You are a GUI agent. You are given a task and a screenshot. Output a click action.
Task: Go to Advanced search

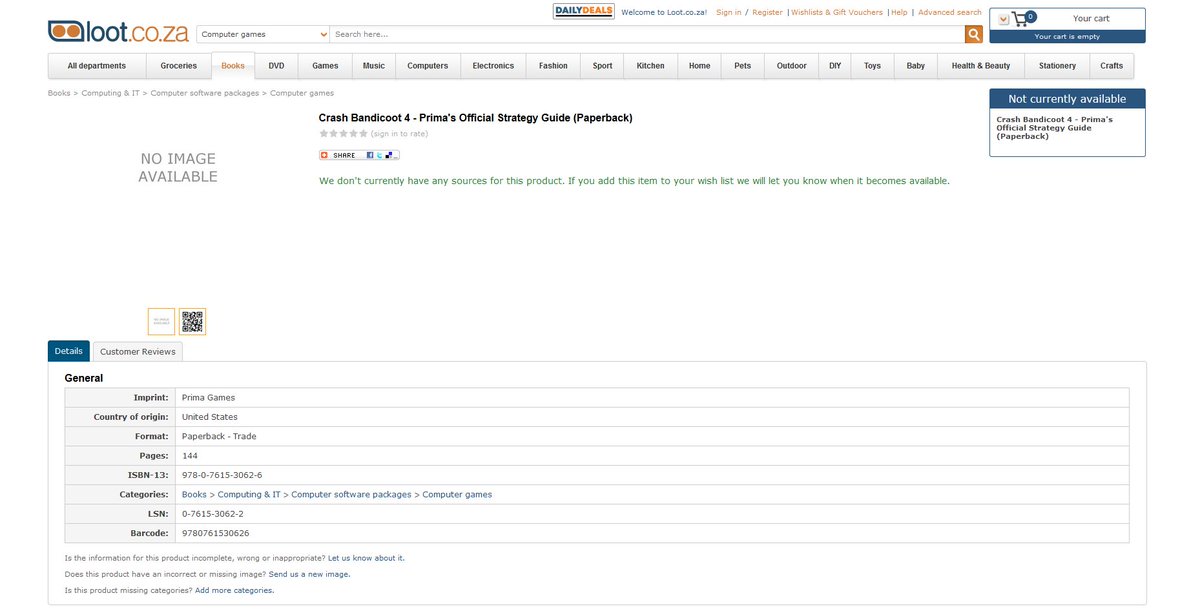point(950,13)
